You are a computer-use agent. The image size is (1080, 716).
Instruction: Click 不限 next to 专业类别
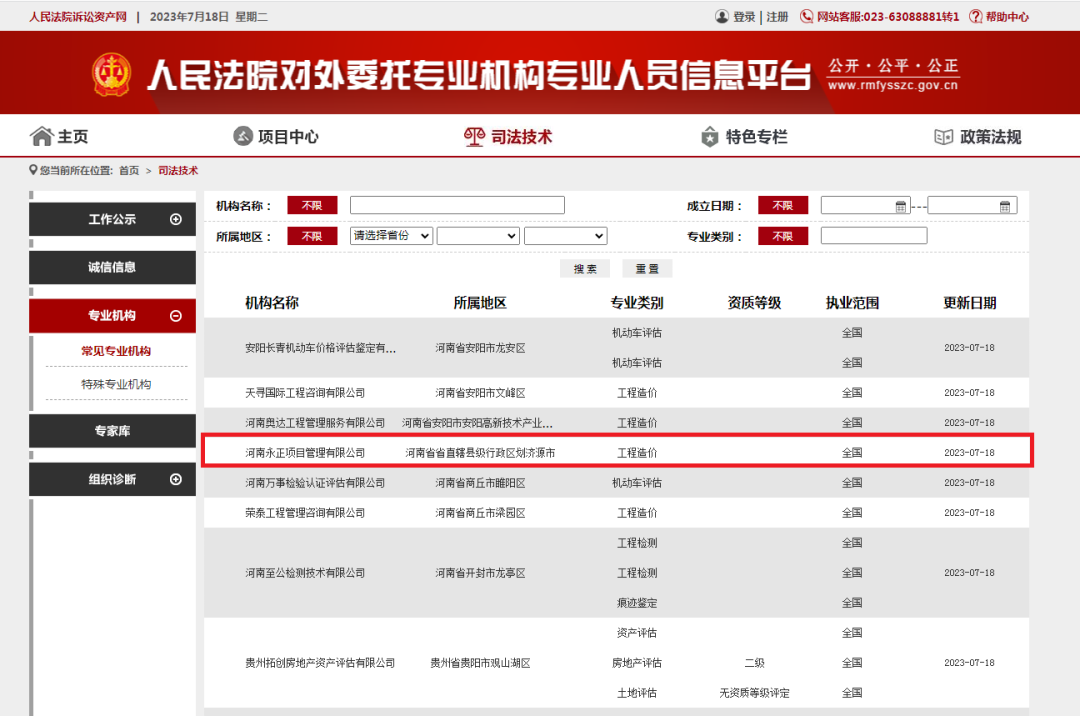[782, 236]
